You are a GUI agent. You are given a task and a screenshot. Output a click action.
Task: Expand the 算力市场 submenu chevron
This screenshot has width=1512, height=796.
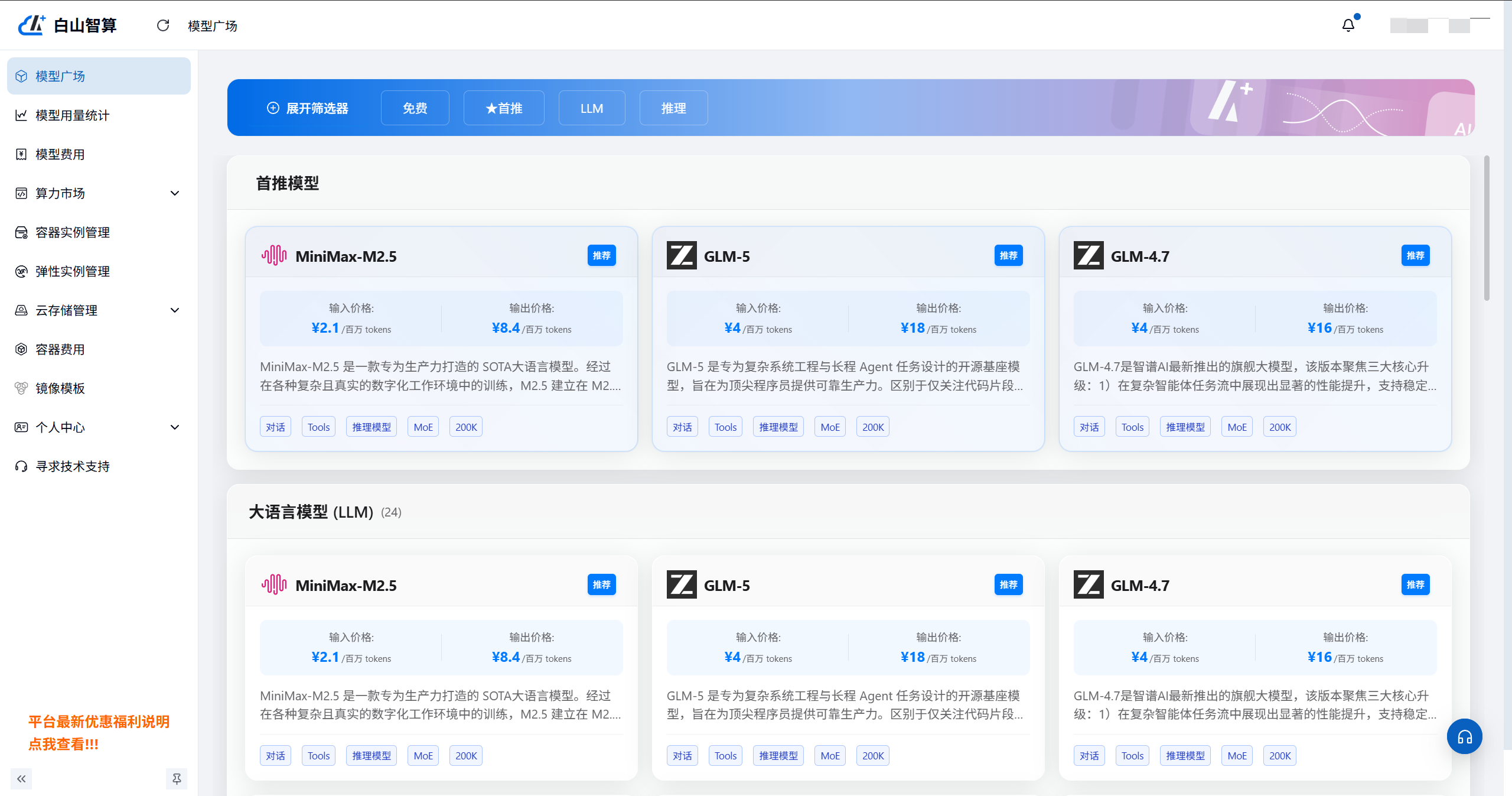[x=175, y=193]
